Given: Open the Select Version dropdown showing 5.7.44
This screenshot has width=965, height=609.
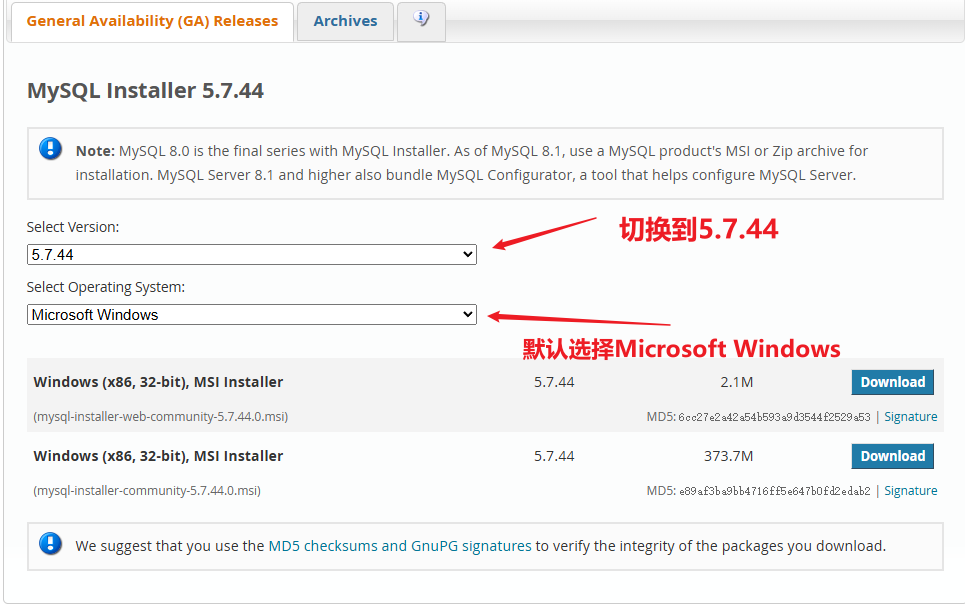Looking at the screenshot, I should (252, 255).
